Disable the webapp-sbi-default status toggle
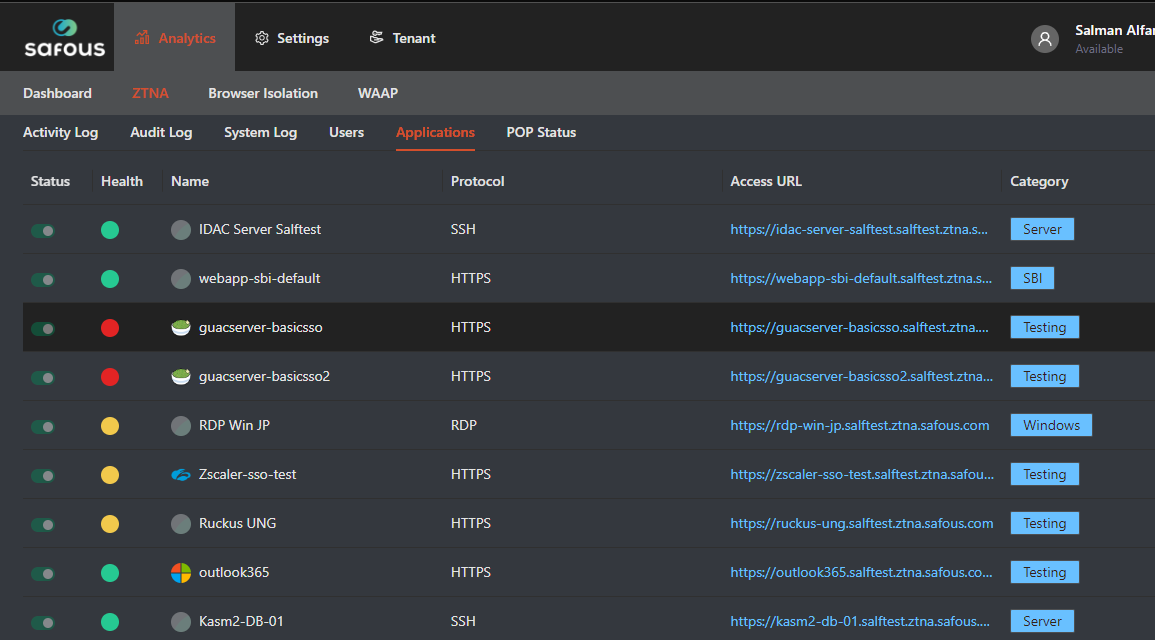Viewport: 1155px width, 640px height. (x=43, y=279)
